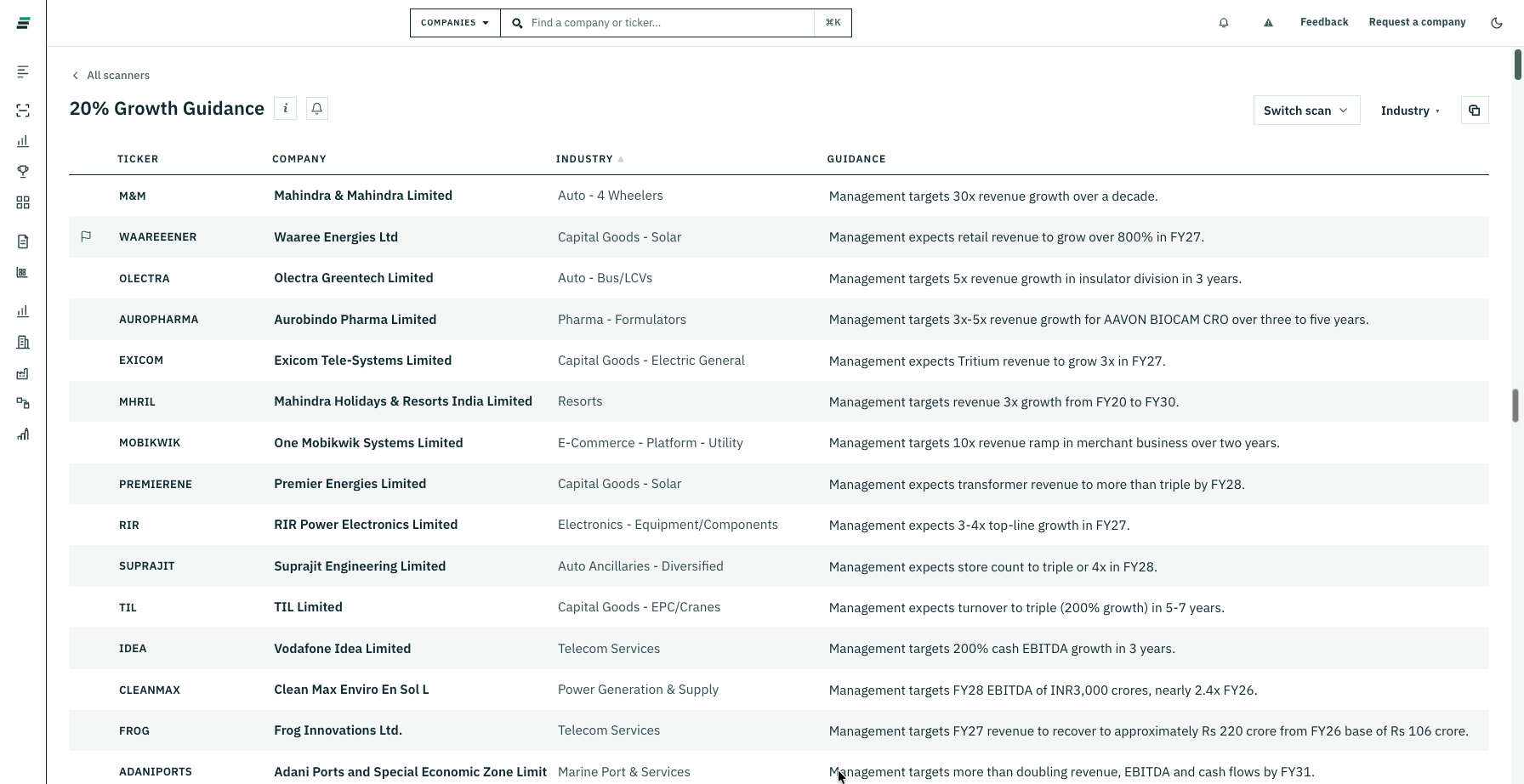1524x784 pixels.
Task: Open the COMPANIES dropdown
Action: pos(455,23)
